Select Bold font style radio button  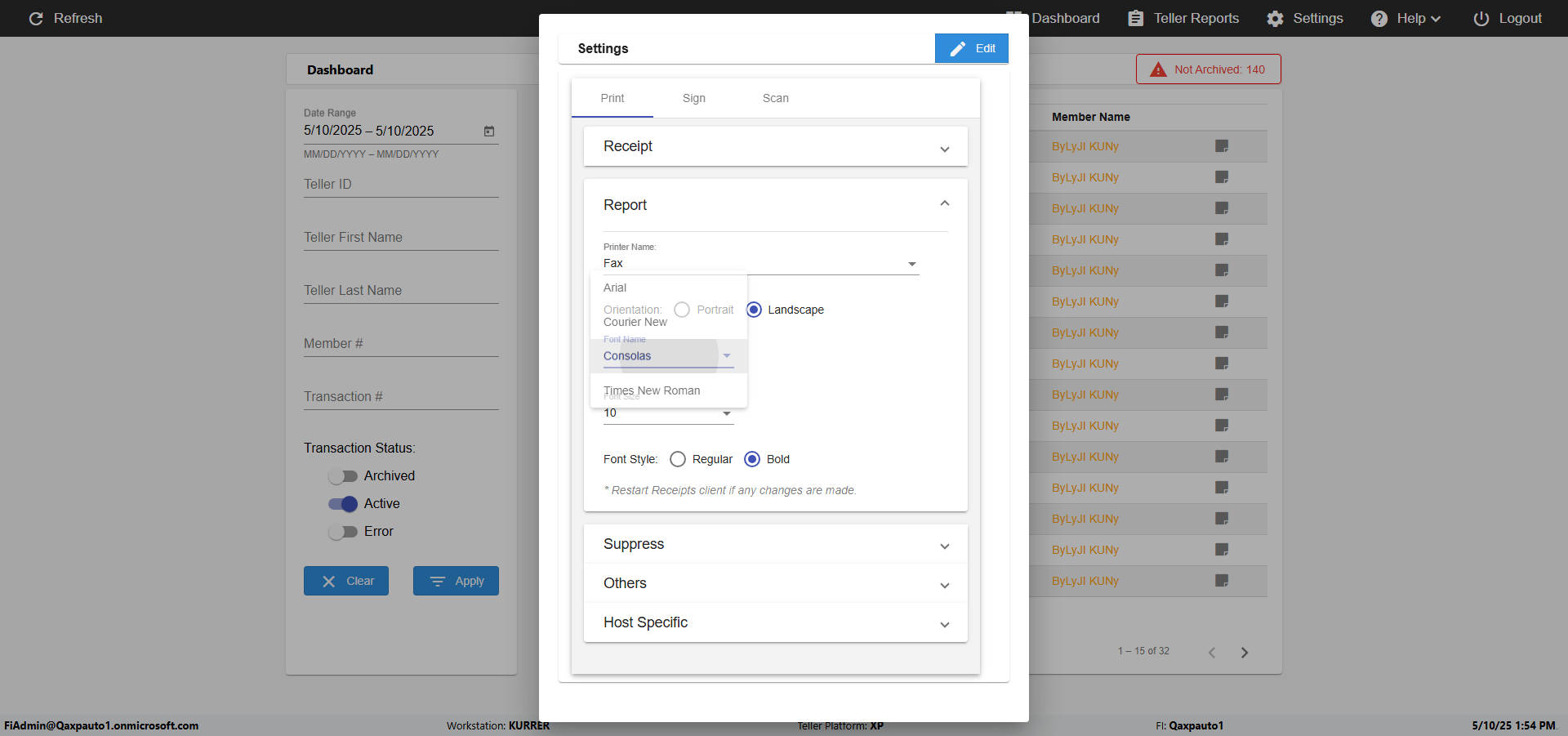(752, 459)
